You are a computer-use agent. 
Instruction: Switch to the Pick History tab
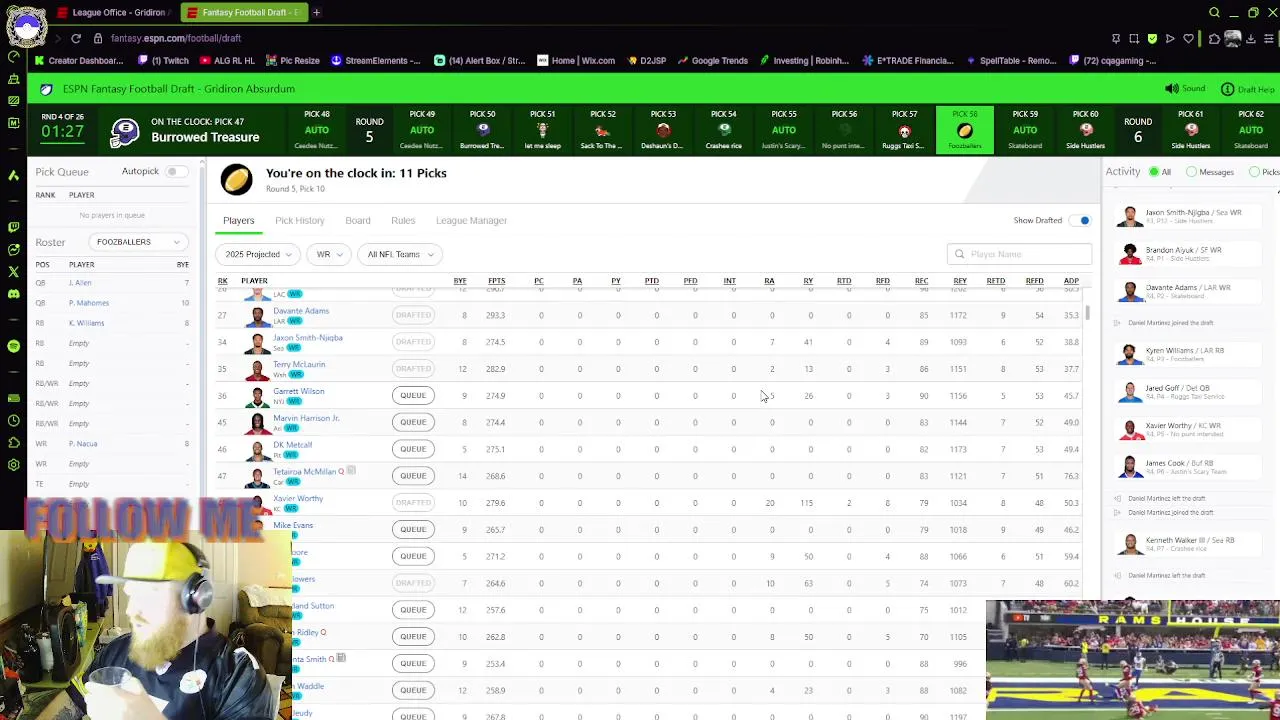(x=300, y=220)
